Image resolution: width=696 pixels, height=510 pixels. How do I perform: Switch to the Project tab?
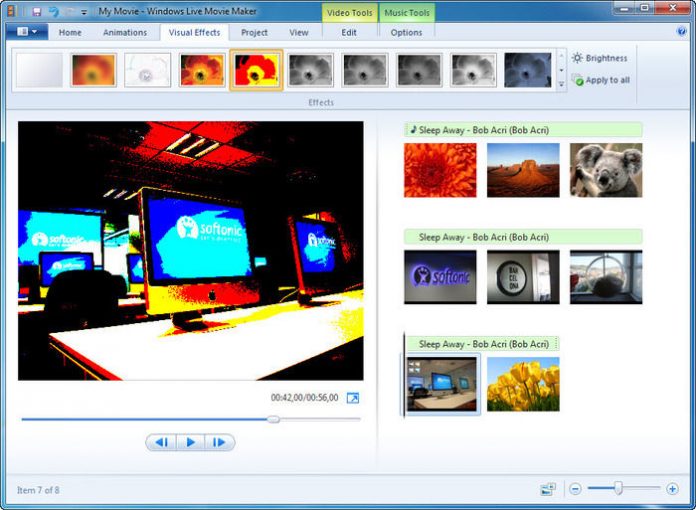coord(254,32)
